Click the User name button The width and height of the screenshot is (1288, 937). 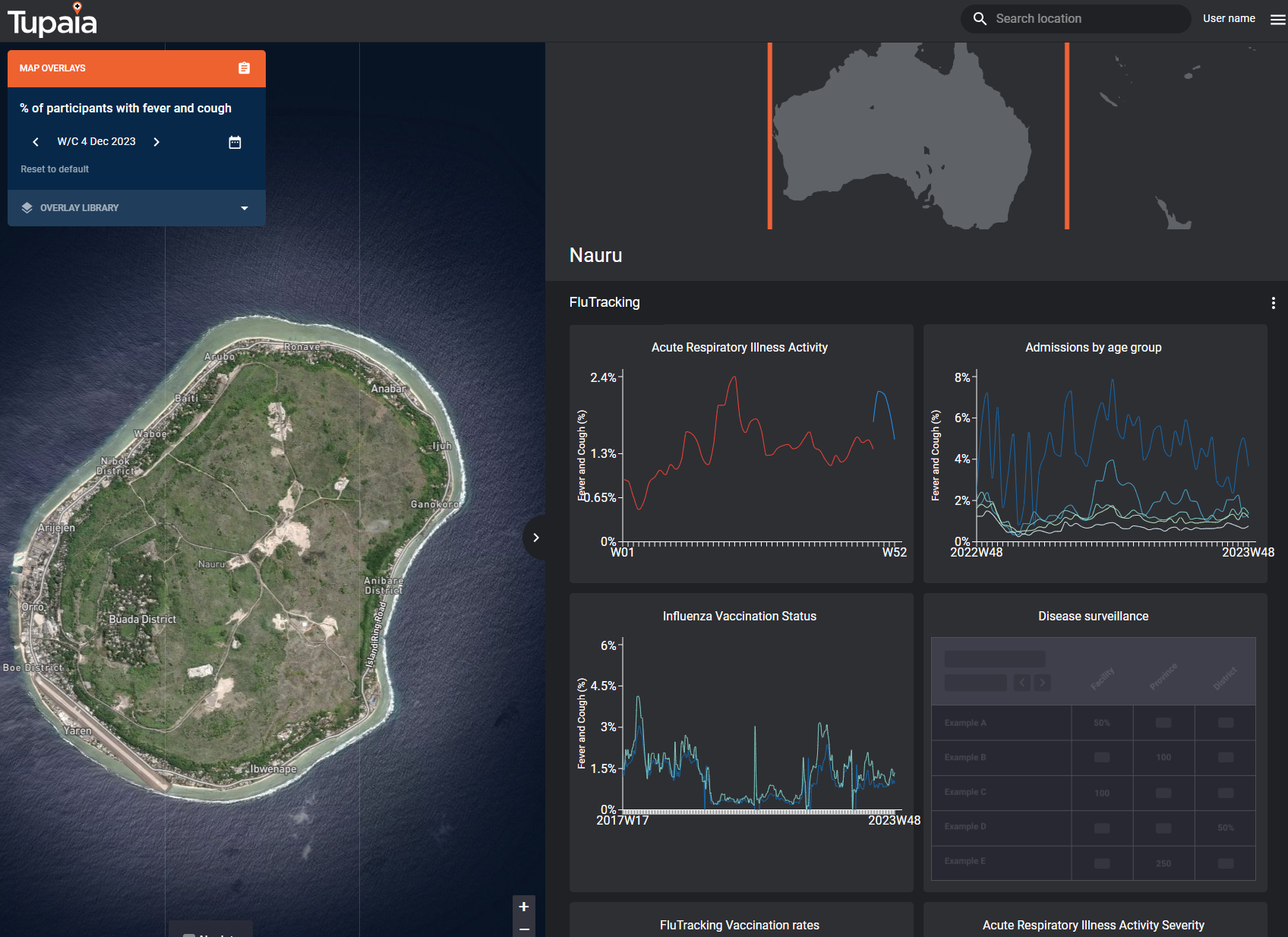(1229, 19)
